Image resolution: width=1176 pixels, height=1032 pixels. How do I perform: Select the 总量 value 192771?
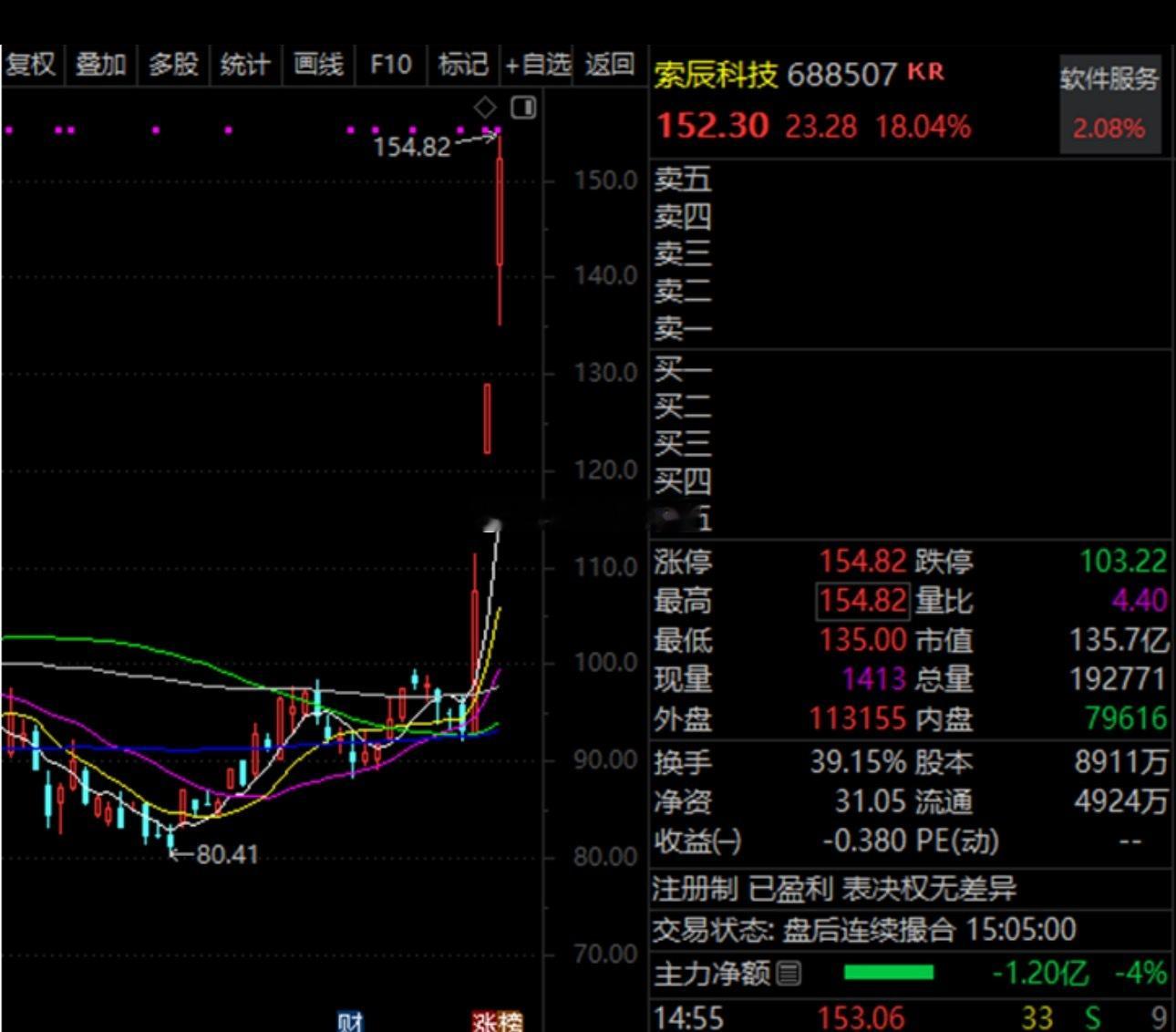(1119, 679)
